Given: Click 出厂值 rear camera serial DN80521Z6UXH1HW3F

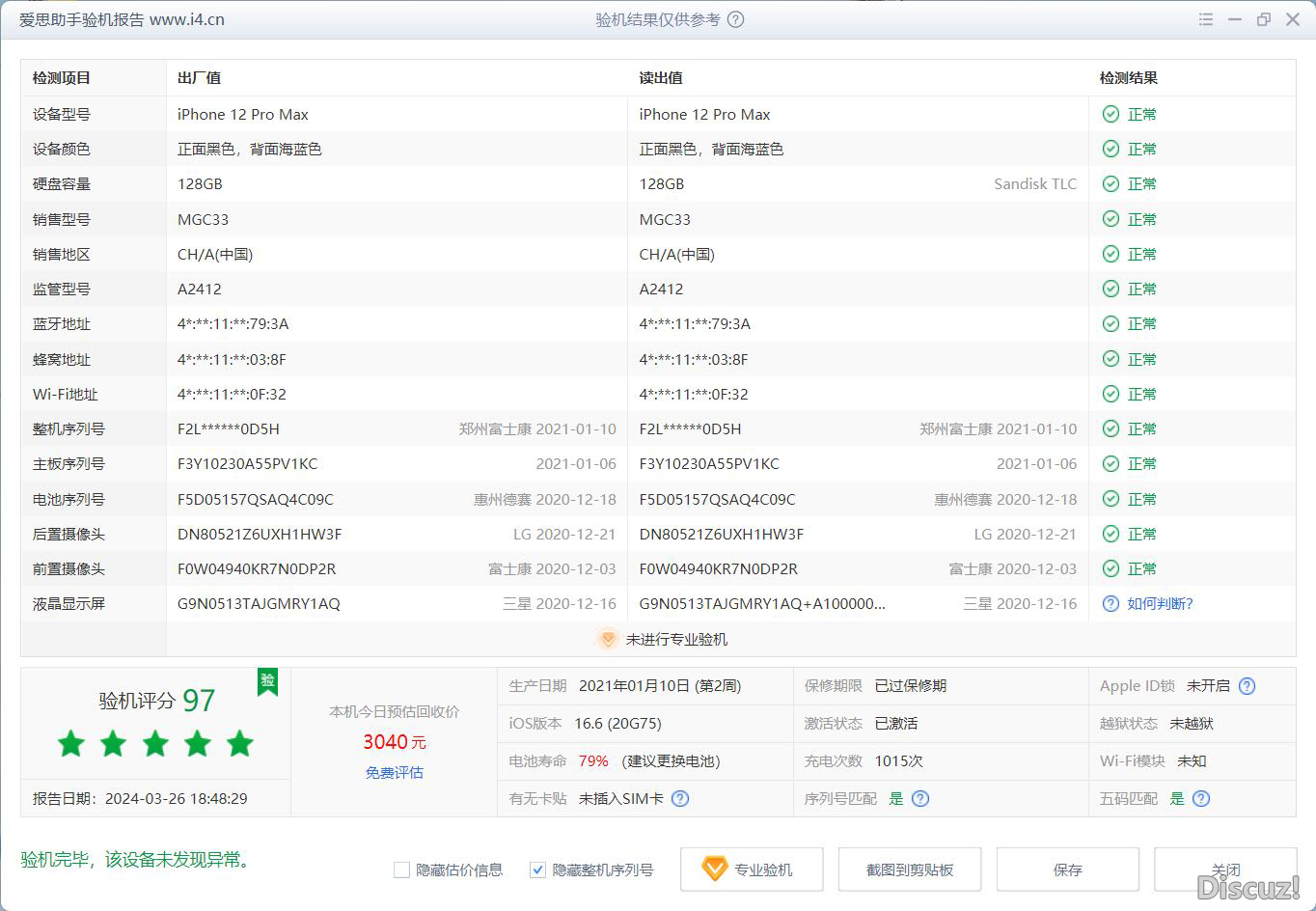Looking at the screenshot, I should [x=260, y=534].
